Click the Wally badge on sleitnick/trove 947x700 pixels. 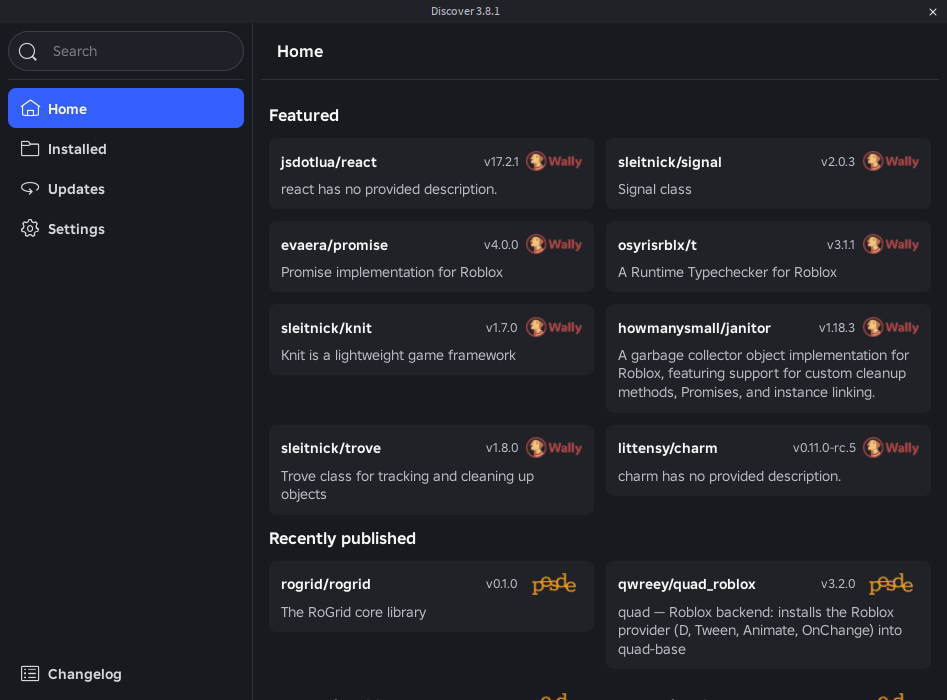click(x=554, y=448)
